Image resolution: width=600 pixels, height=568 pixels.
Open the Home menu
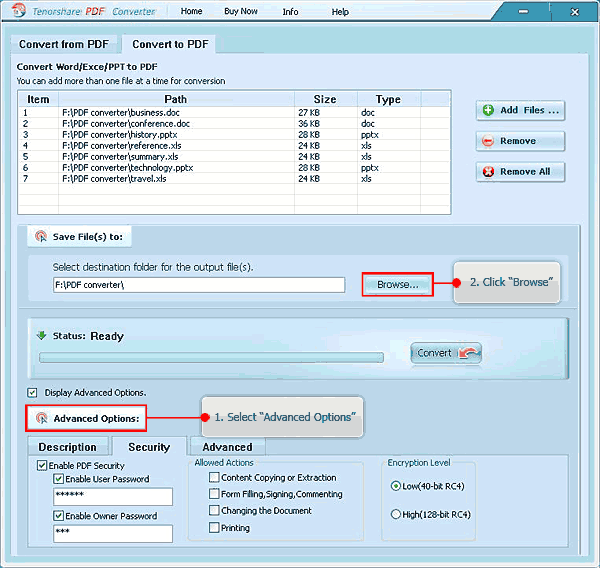click(x=191, y=11)
